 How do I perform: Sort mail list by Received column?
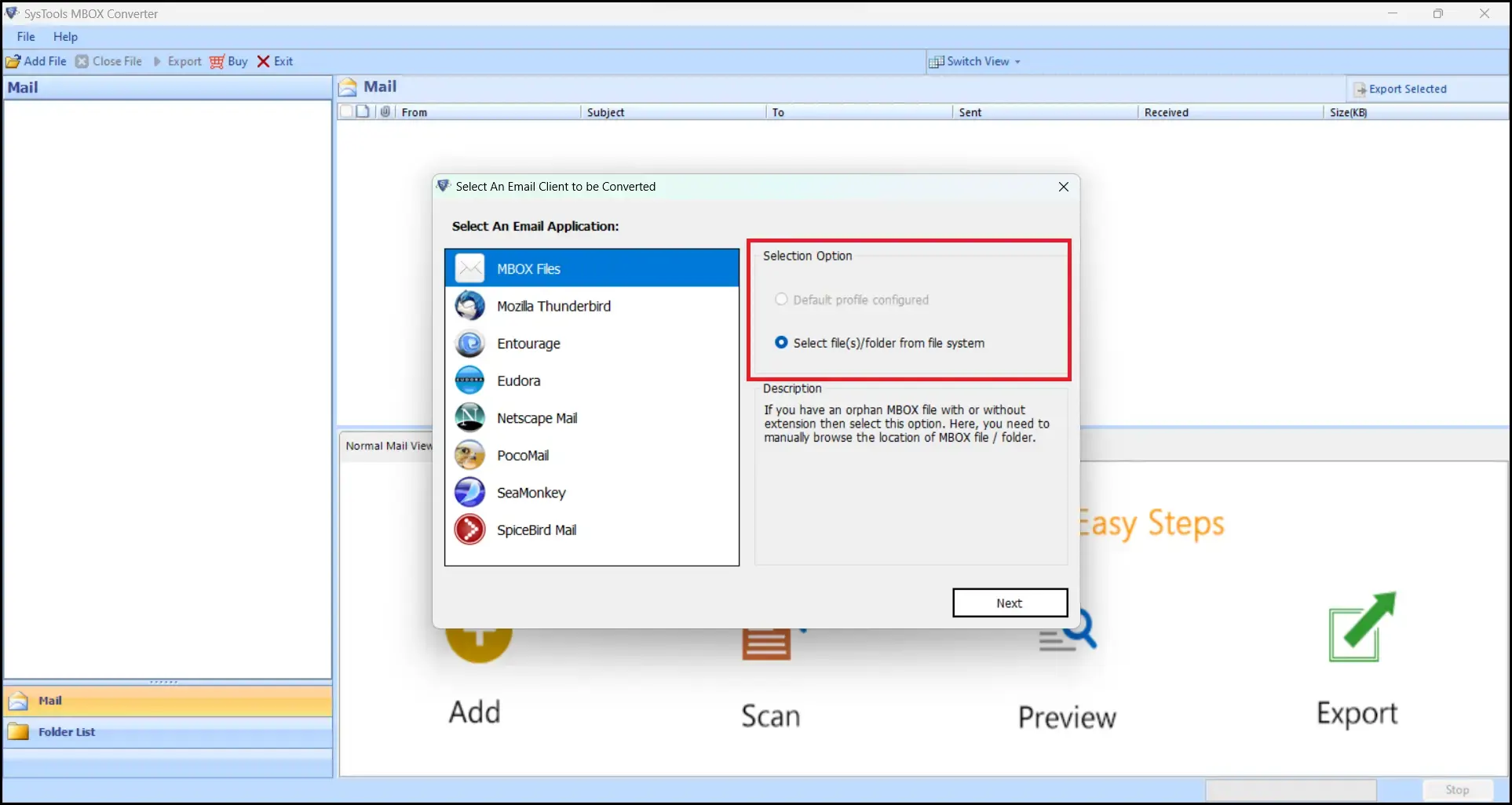coord(1230,112)
